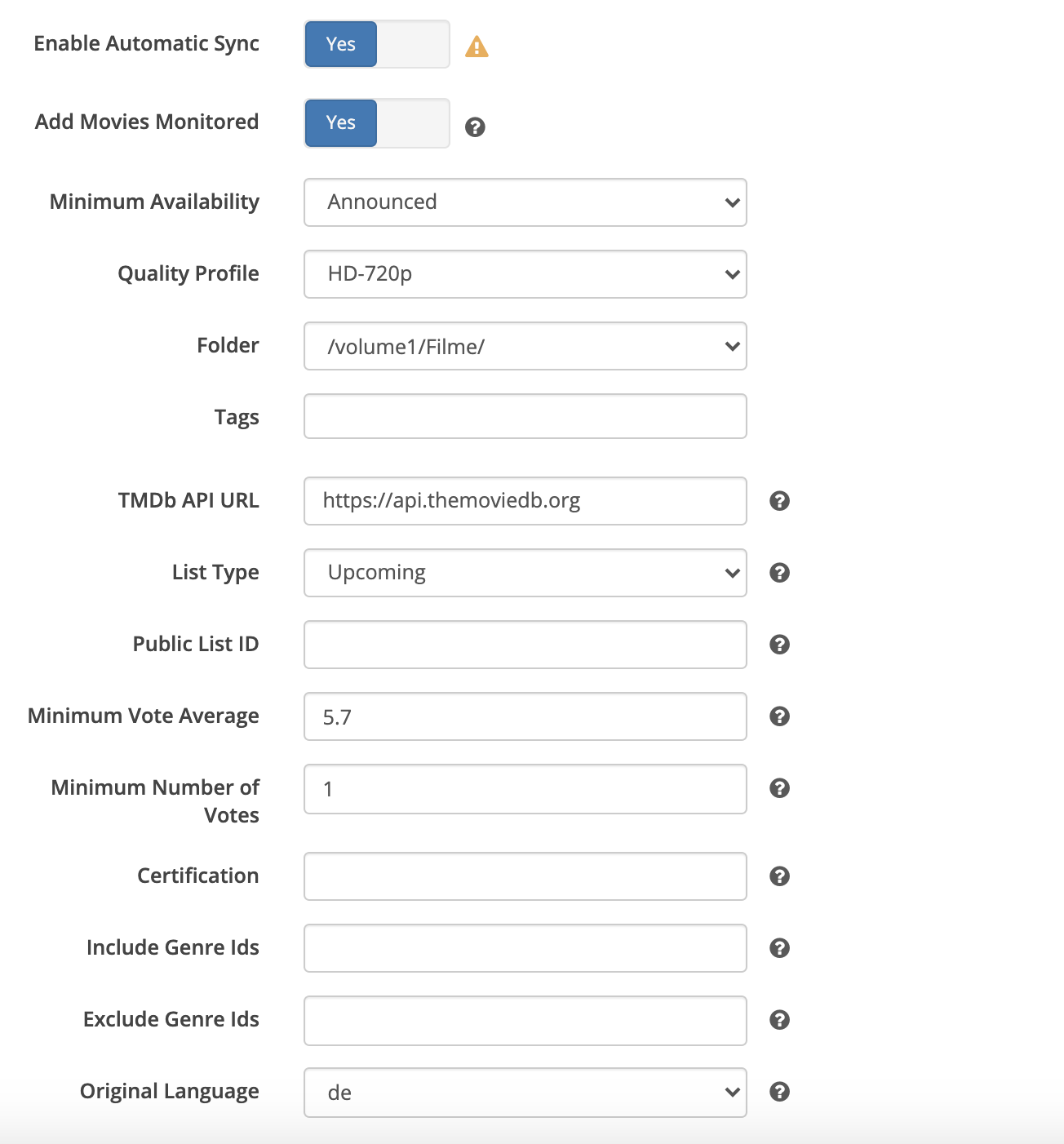The image size is (1064, 1144).
Task: Click the help icon next to Certification
Action: click(779, 876)
